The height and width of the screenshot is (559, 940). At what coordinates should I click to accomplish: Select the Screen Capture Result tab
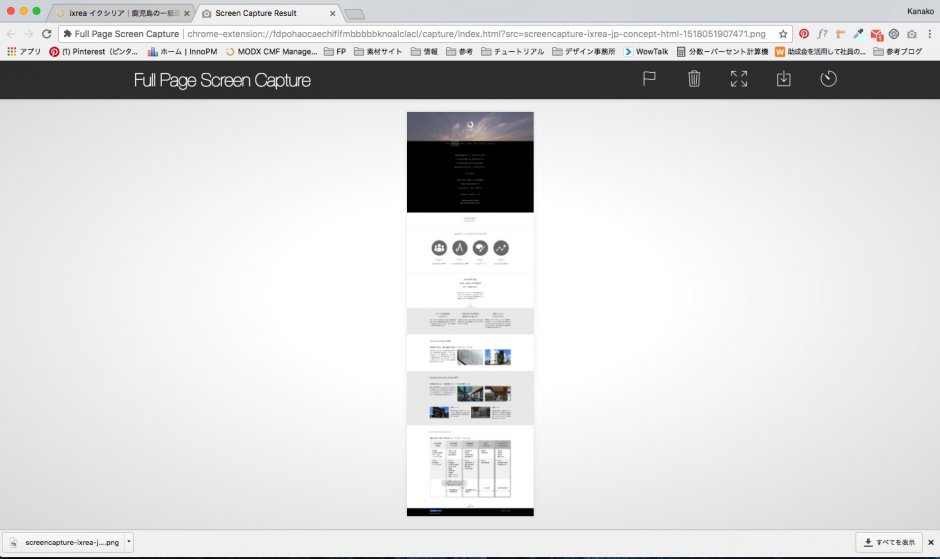[268, 13]
